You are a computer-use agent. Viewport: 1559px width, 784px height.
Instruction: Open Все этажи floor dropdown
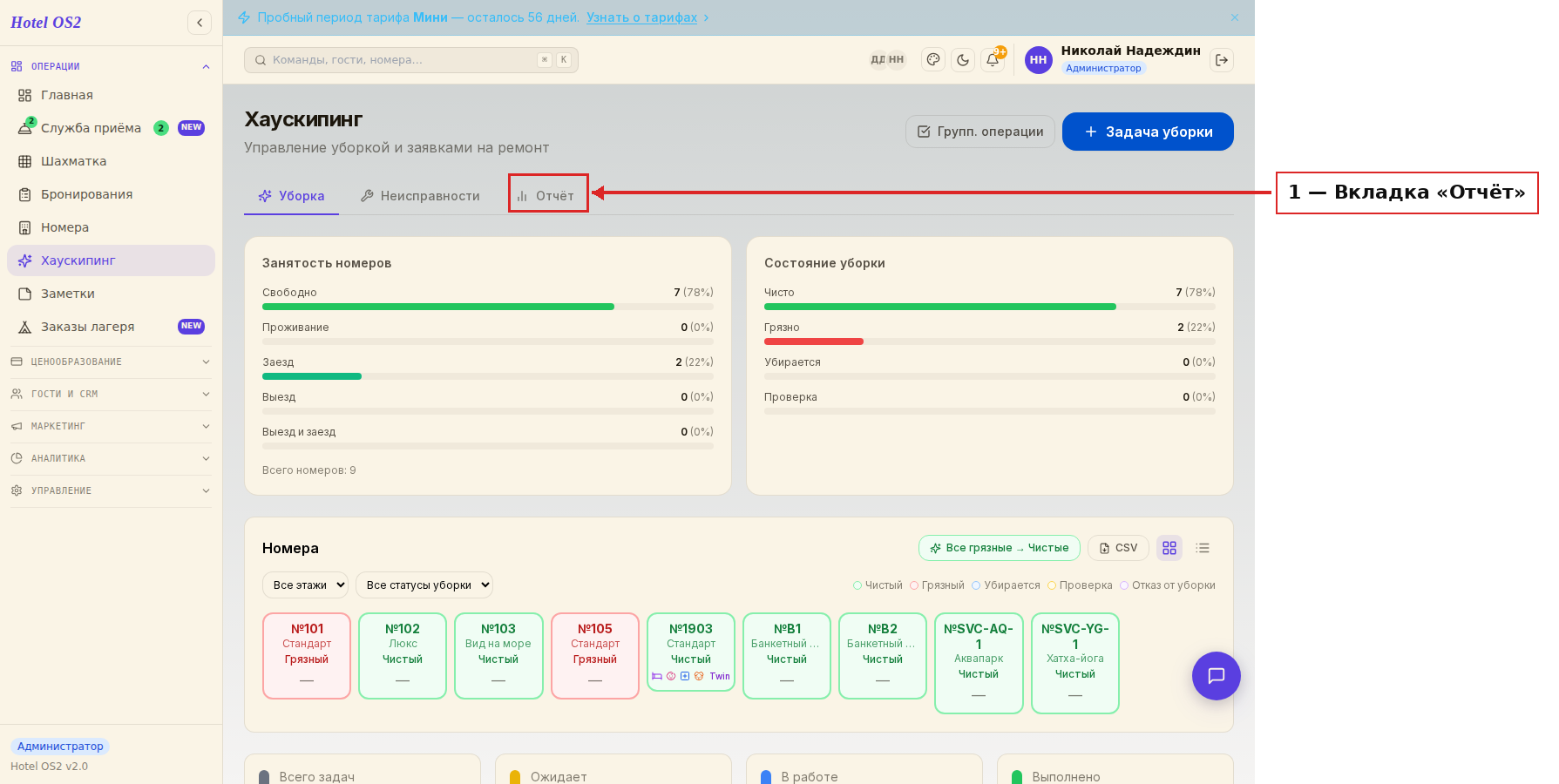(x=305, y=585)
